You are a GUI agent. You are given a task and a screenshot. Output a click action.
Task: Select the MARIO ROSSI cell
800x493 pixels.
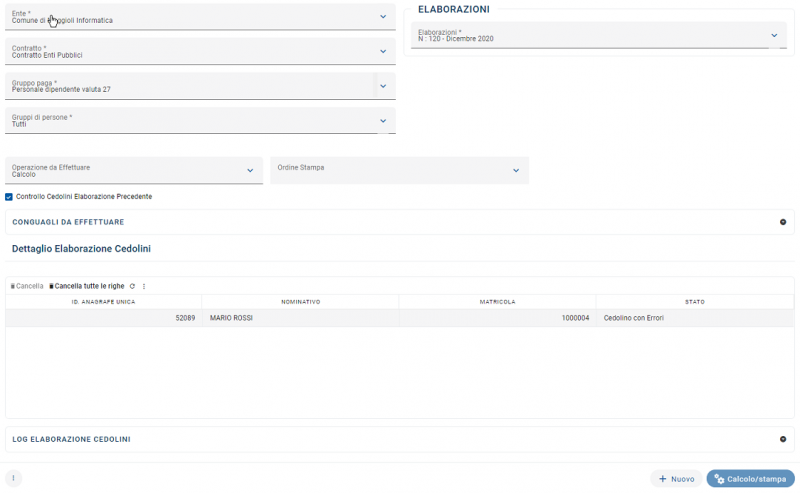[301, 318]
